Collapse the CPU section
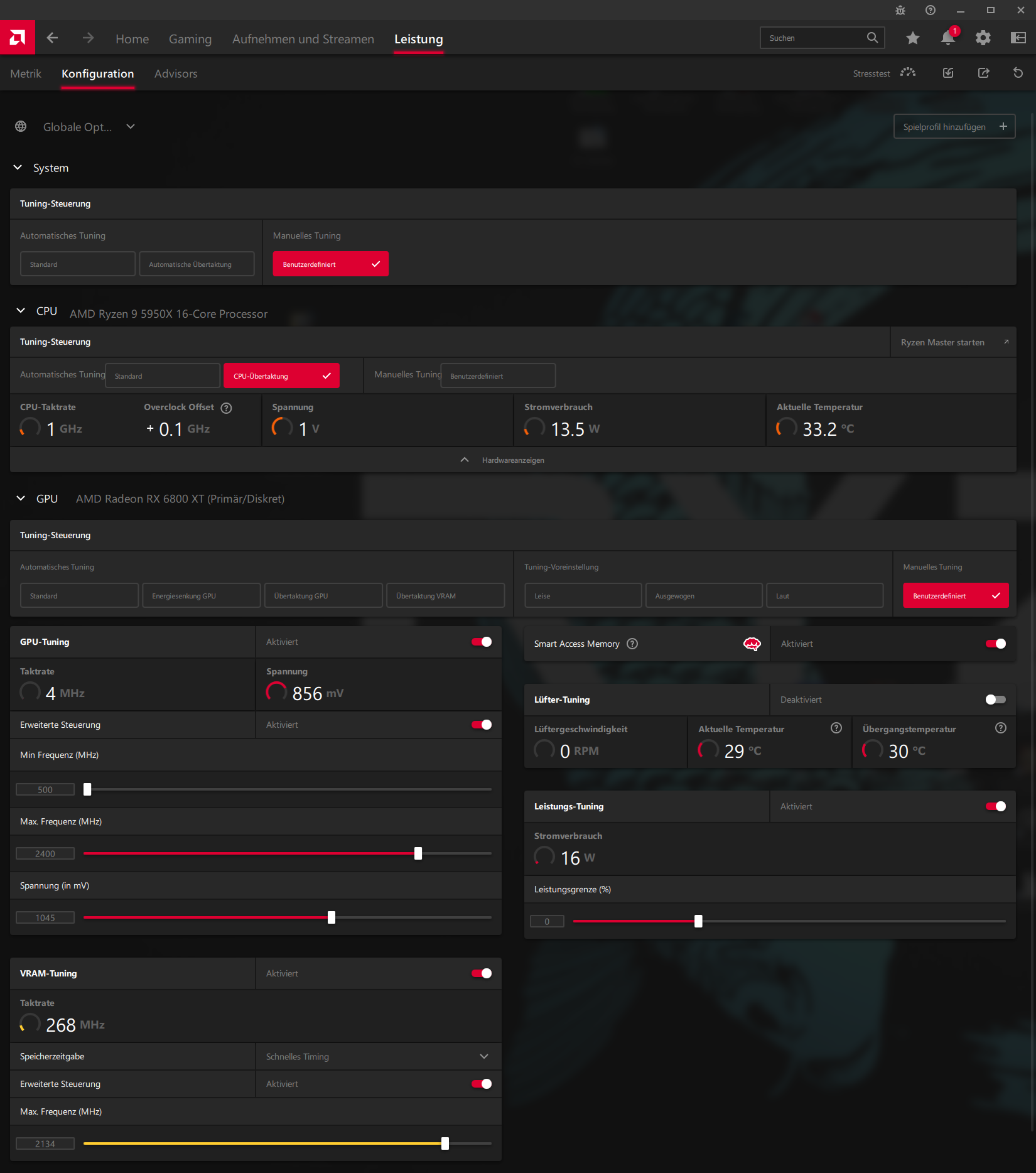The image size is (1036, 1173). pyautogui.click(x=21, y=311)
